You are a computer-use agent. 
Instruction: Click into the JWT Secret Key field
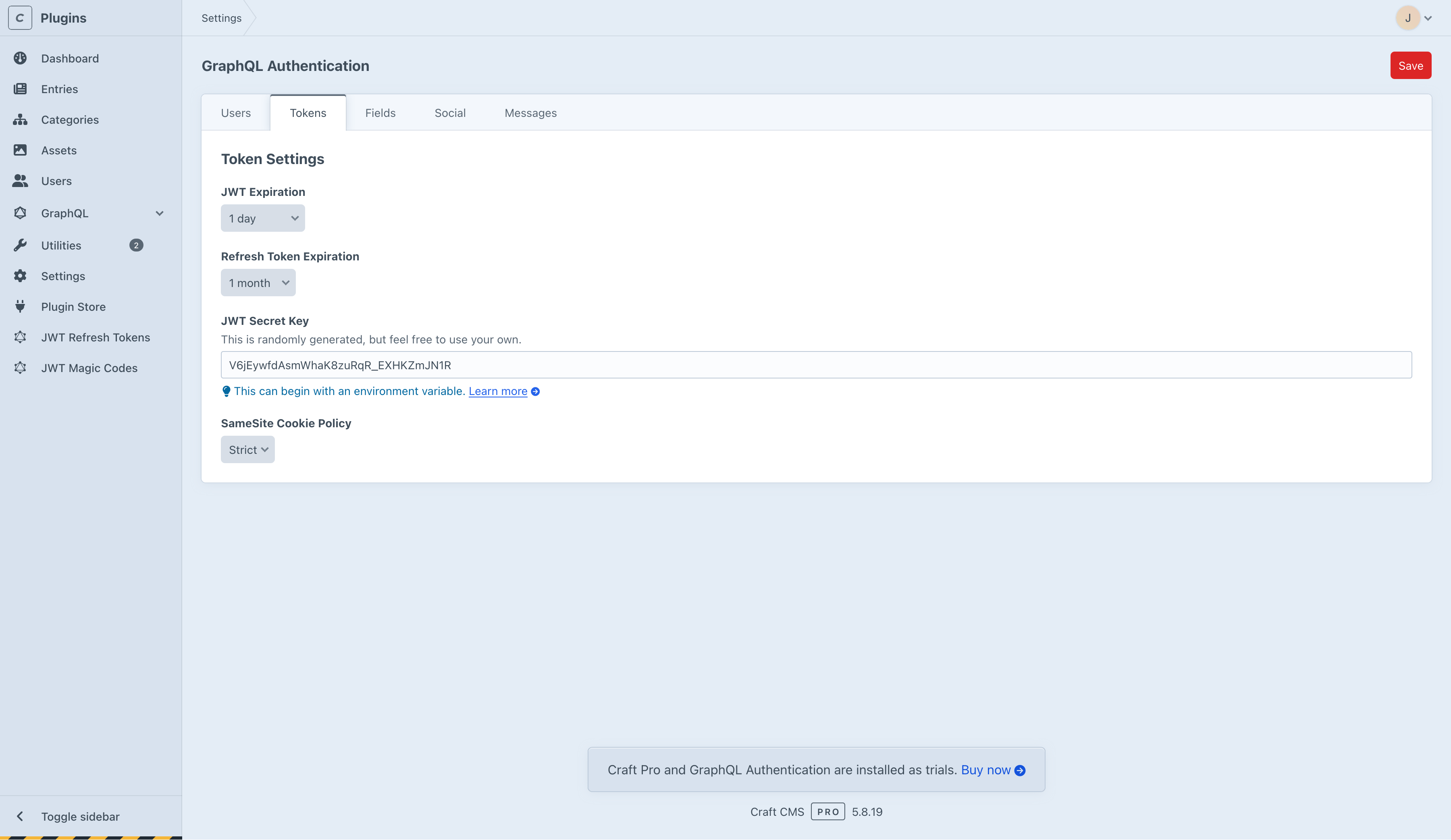[815, 365]
